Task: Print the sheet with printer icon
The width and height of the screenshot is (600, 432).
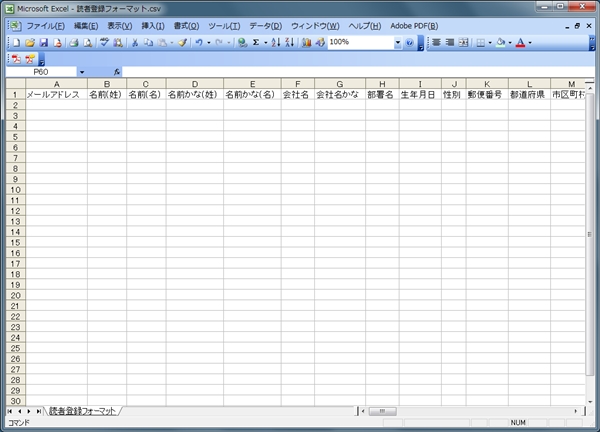Action: pyautogui.click(x=74, y=42)
